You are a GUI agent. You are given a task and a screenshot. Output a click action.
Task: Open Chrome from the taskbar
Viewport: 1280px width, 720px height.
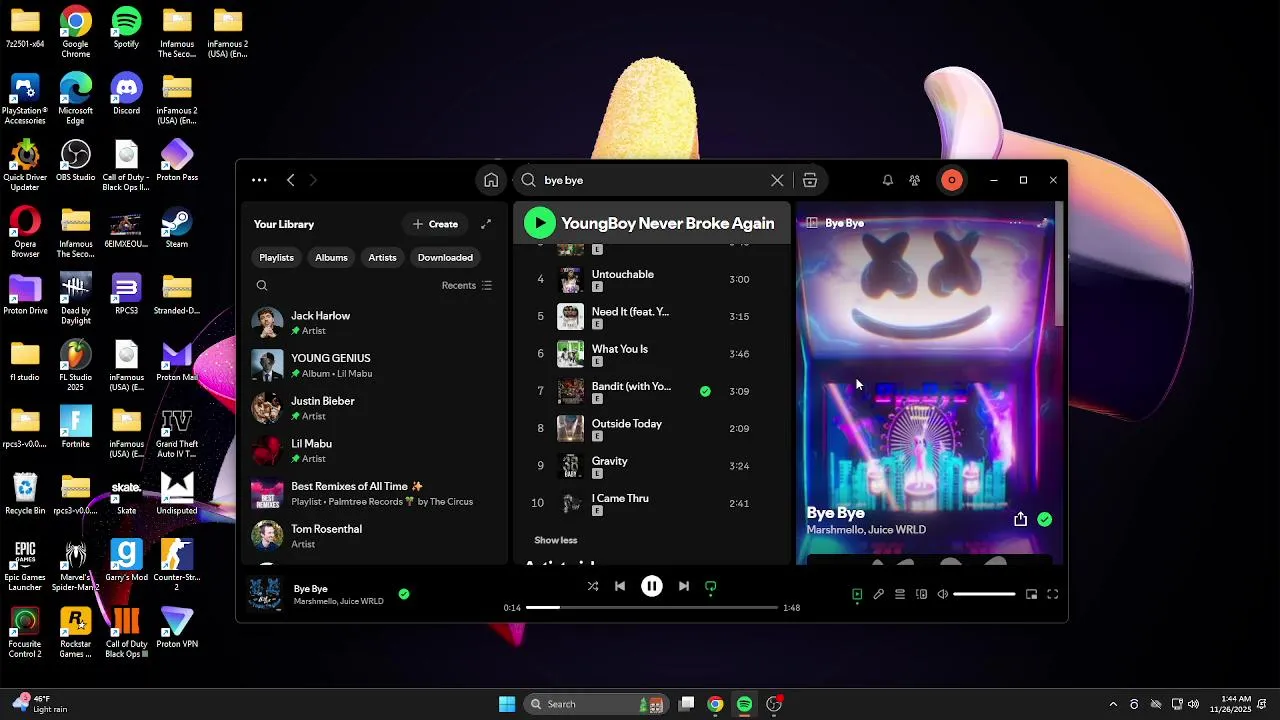tap(715, 704)
